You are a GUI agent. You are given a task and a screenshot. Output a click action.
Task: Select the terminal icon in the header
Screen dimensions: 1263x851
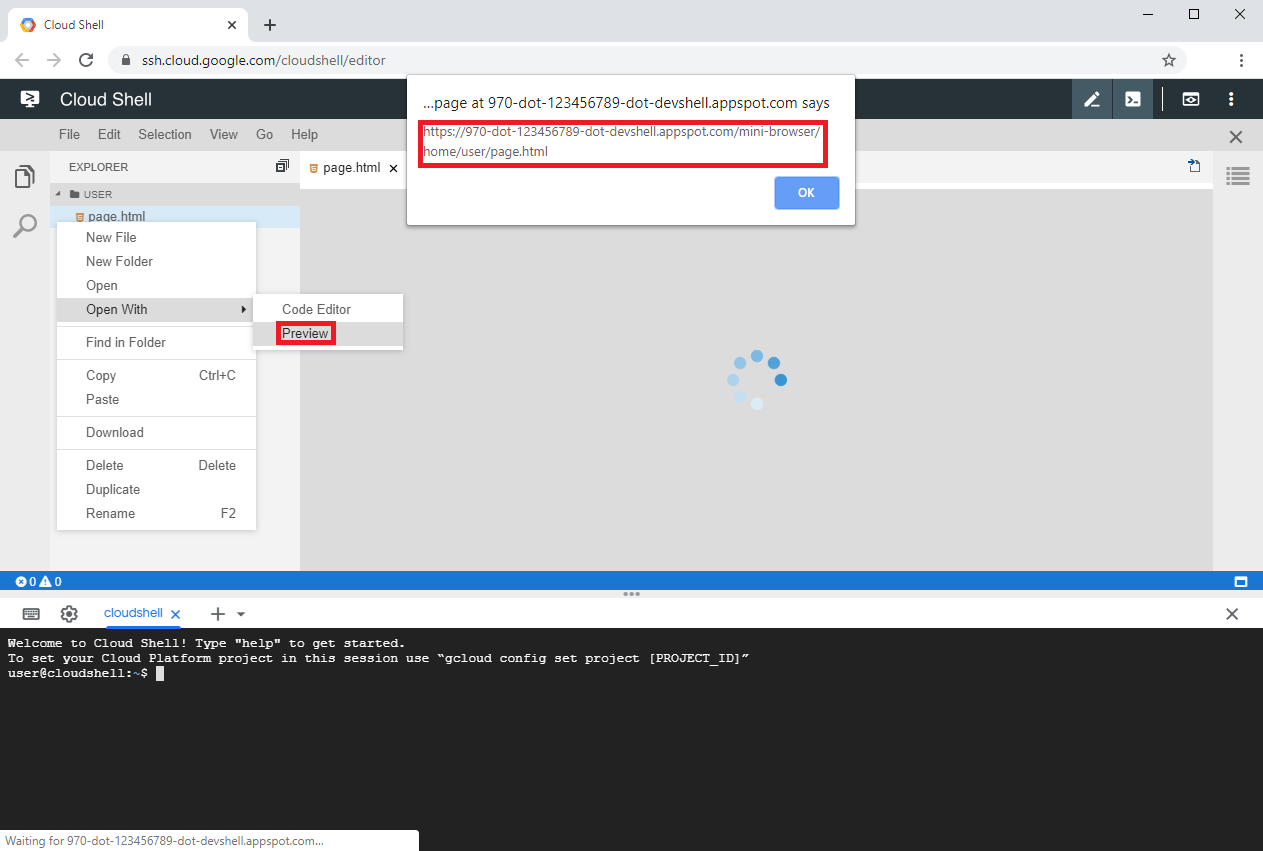coord(1133,99)
